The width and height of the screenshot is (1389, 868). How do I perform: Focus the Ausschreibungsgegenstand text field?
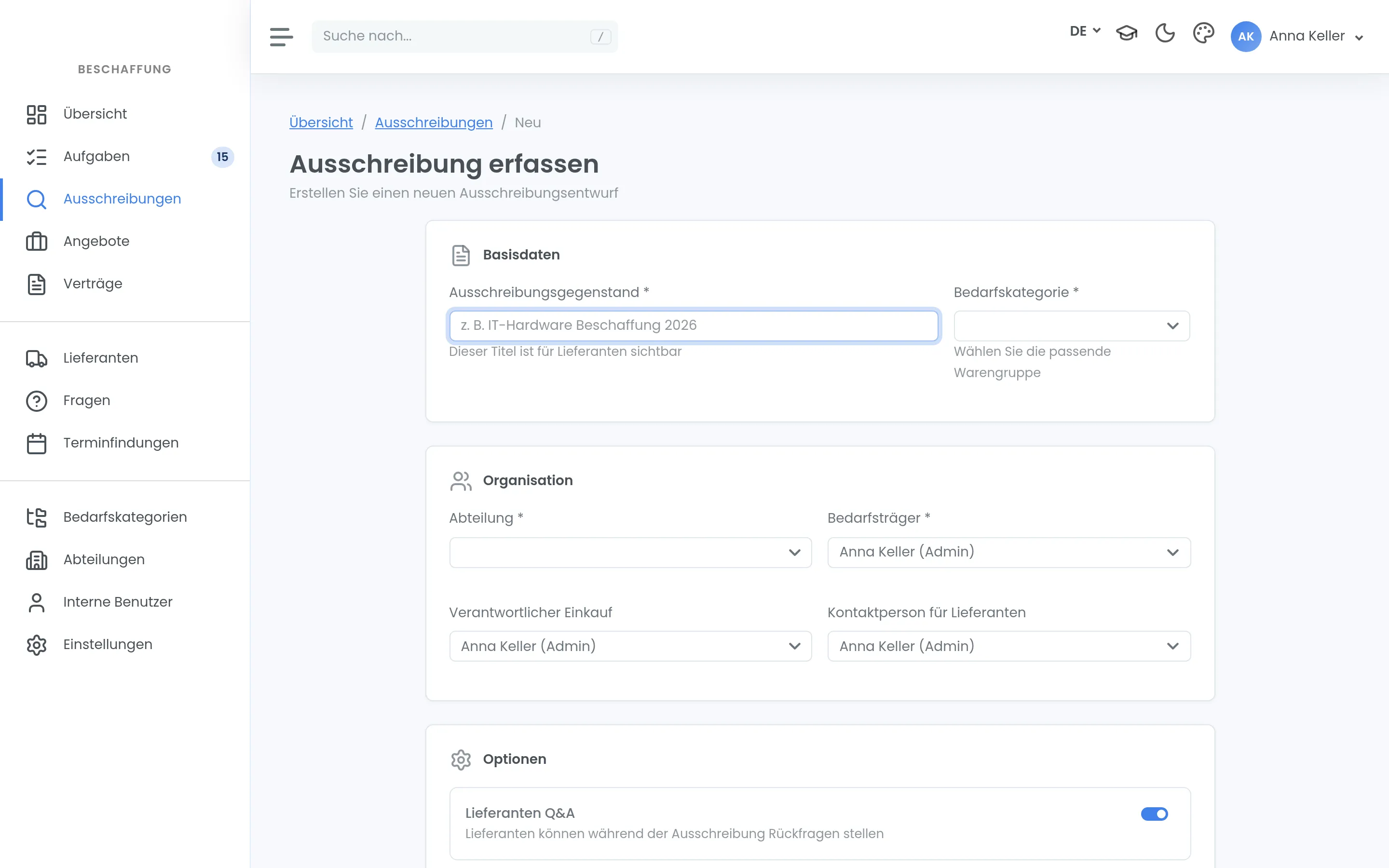point(694,326)
